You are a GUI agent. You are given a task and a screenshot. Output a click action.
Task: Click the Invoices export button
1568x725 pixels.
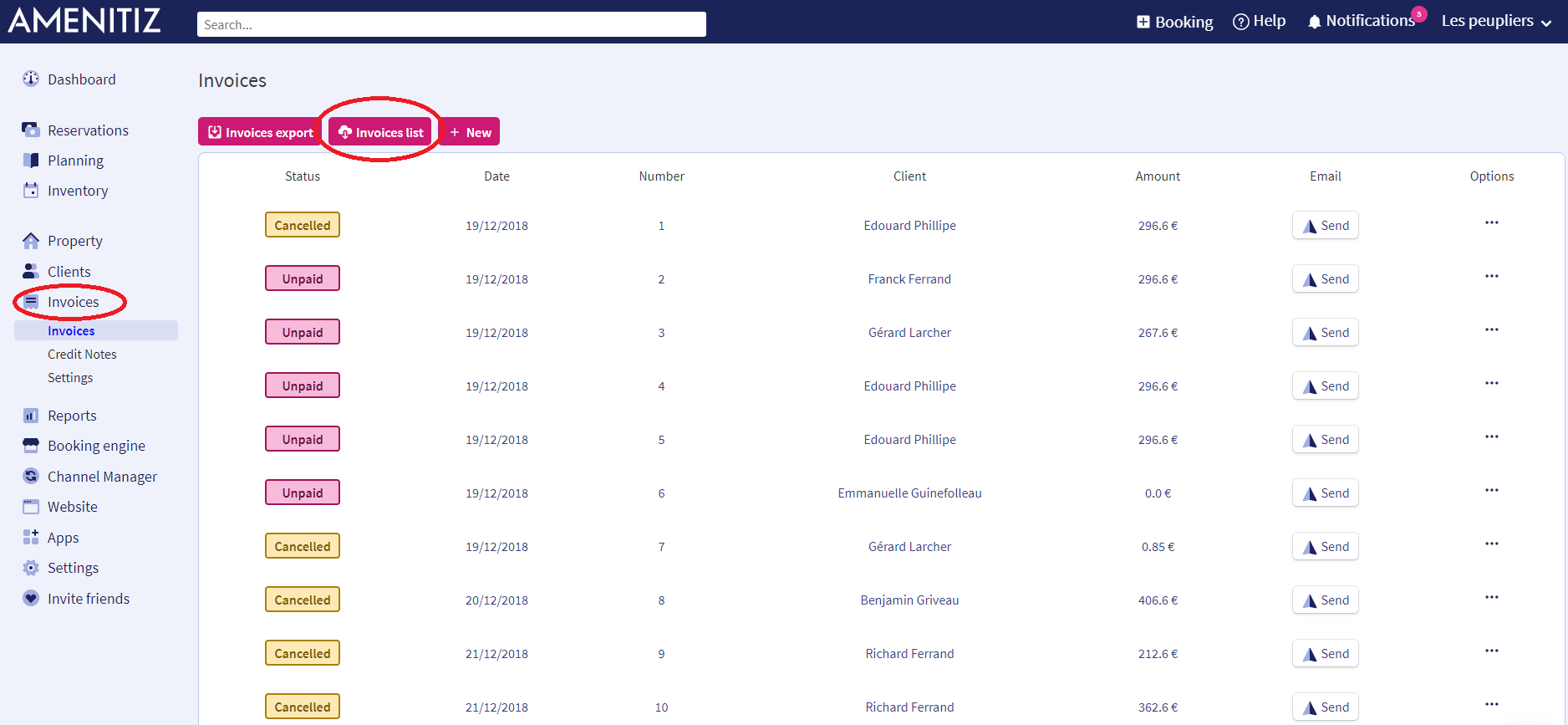pyautogui.click(x=261, y=132)
